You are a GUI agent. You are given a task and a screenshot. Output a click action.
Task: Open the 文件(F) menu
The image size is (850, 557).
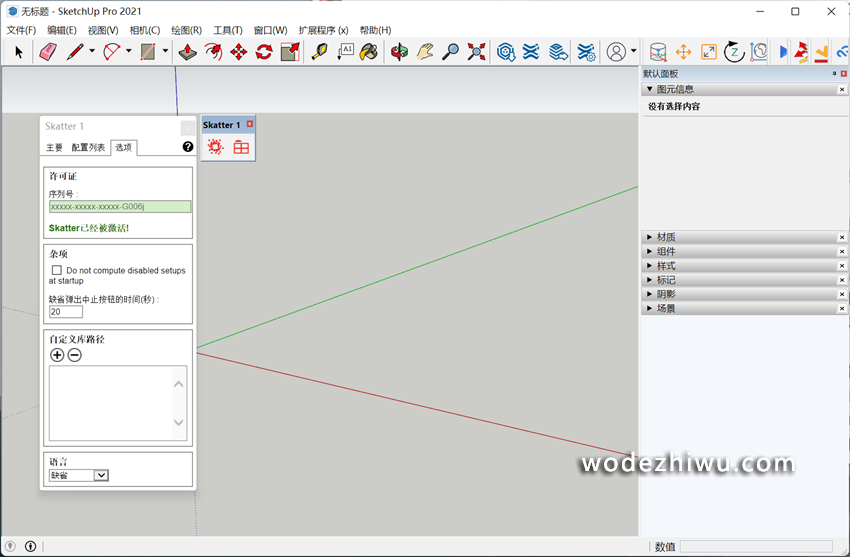coord(21,30)
